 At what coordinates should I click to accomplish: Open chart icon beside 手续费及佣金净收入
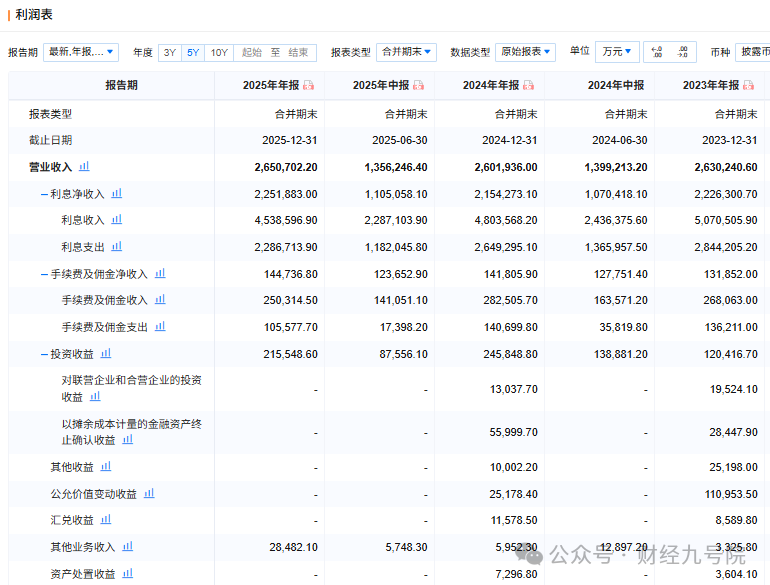(160, 274)
